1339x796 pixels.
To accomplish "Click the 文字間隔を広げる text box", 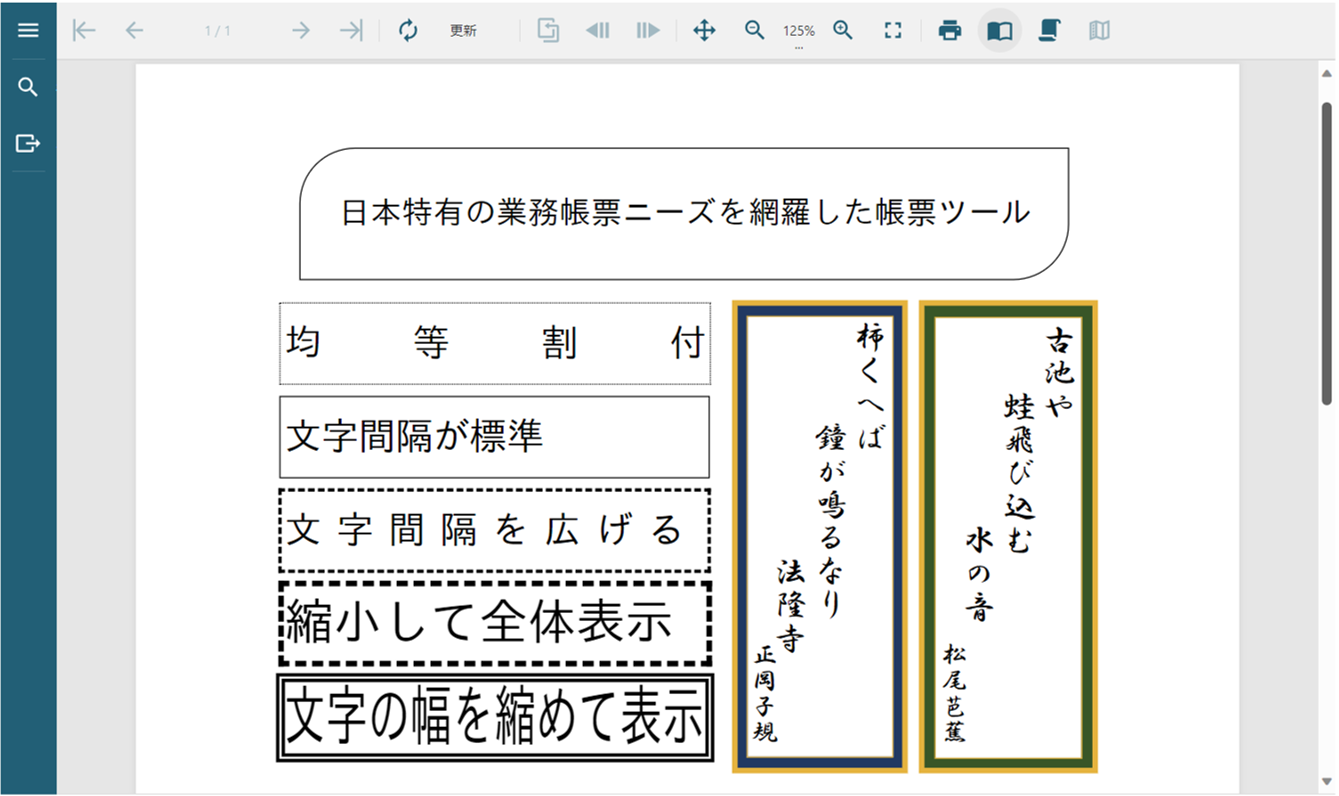I will [495, 530].
